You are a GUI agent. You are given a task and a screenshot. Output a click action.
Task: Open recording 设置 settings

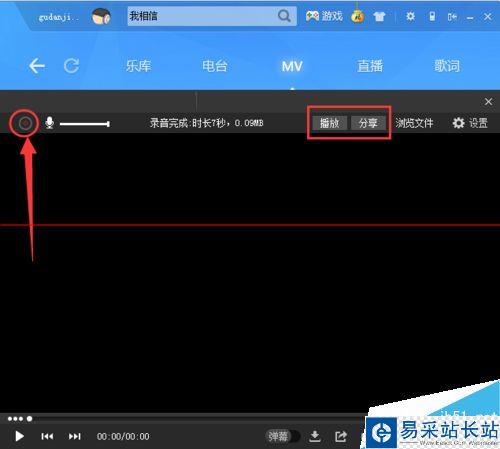point(470,123)
